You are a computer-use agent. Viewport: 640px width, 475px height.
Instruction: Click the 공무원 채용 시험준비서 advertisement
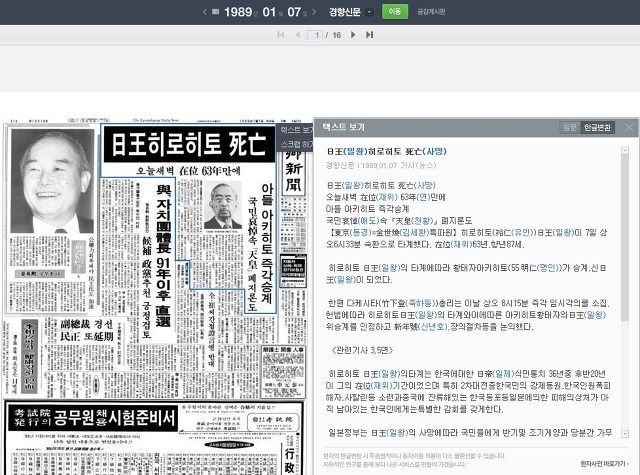93,417
